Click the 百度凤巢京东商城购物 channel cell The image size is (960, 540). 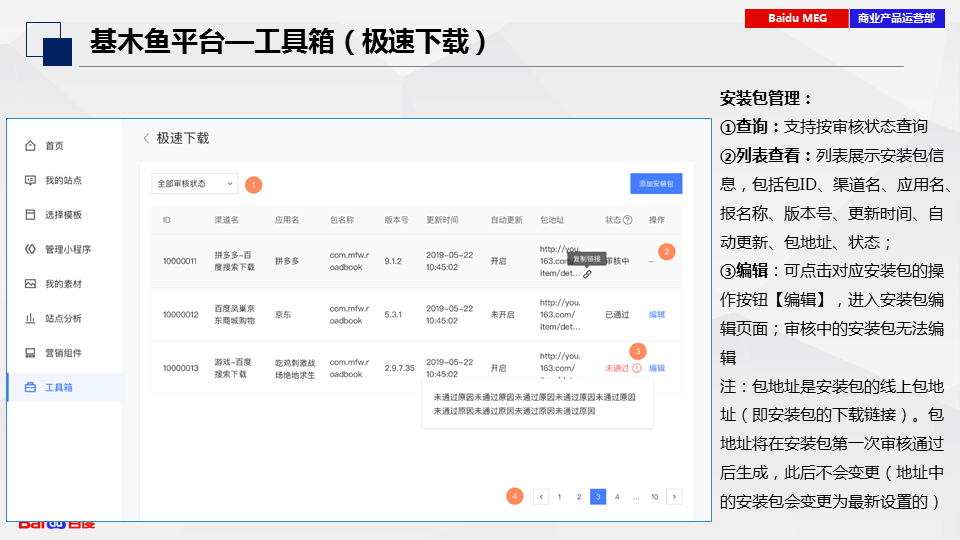coord(234,315)
